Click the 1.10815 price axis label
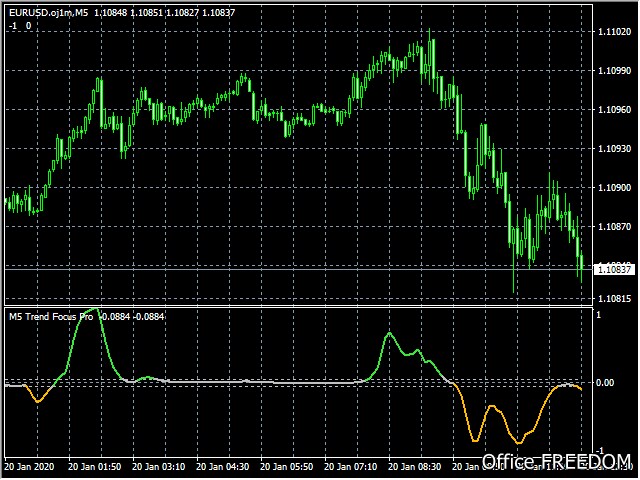The width and height of the screenshot is (640, 480). [614, 299]
